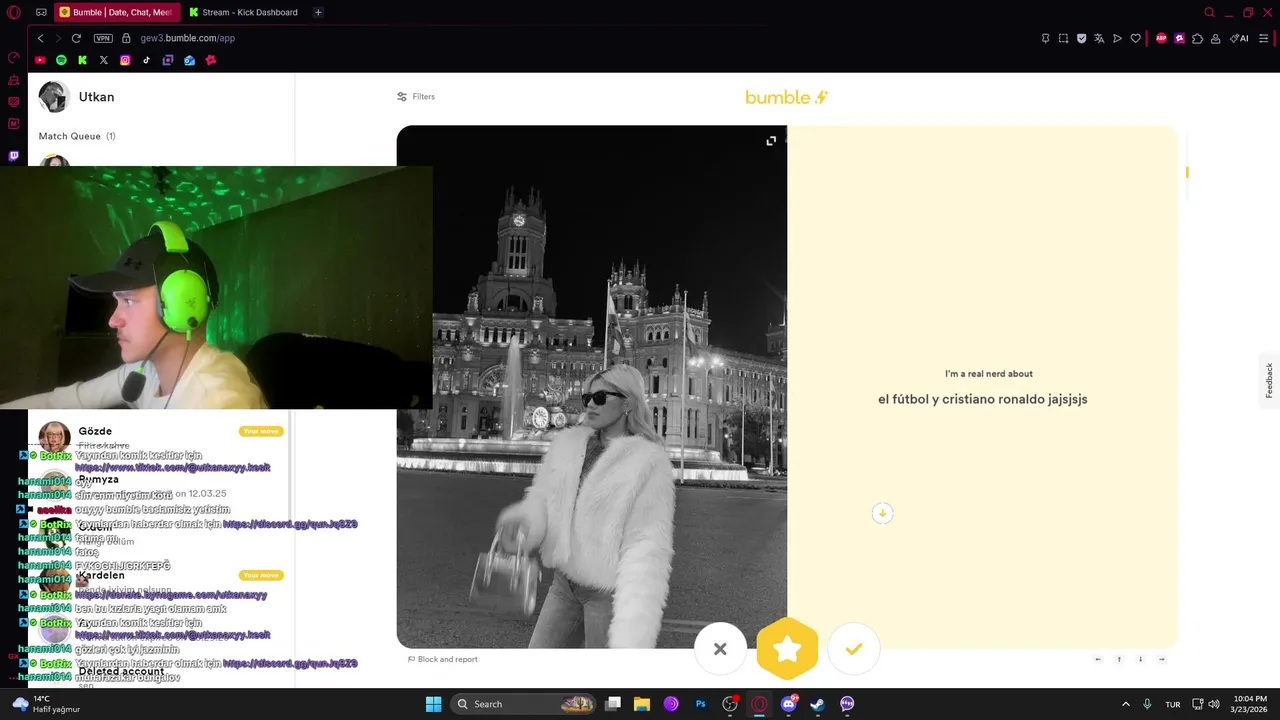Like the profile with the checkmark button
1280x720 pixels.
click(x=853, y=649)
